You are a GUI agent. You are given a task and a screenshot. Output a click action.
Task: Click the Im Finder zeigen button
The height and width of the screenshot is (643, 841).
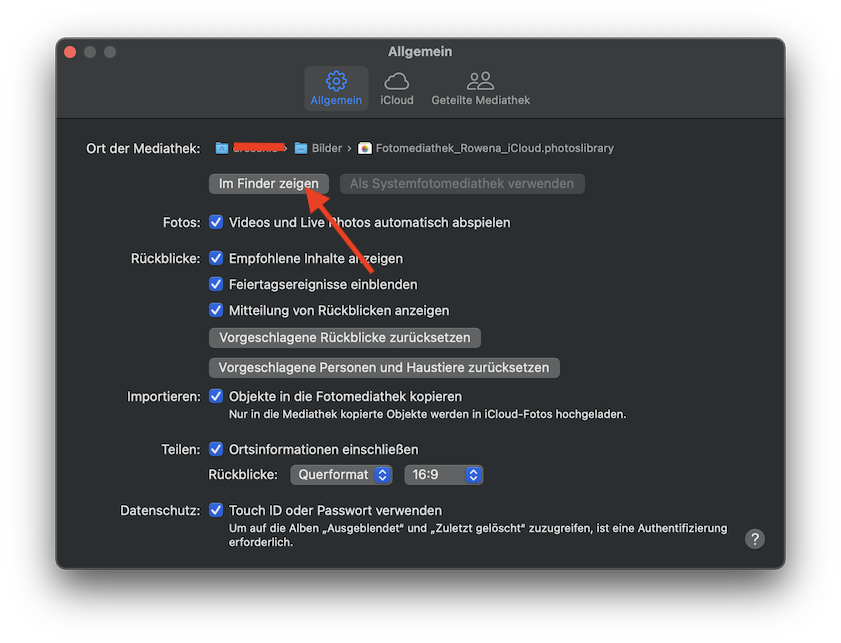269,184
